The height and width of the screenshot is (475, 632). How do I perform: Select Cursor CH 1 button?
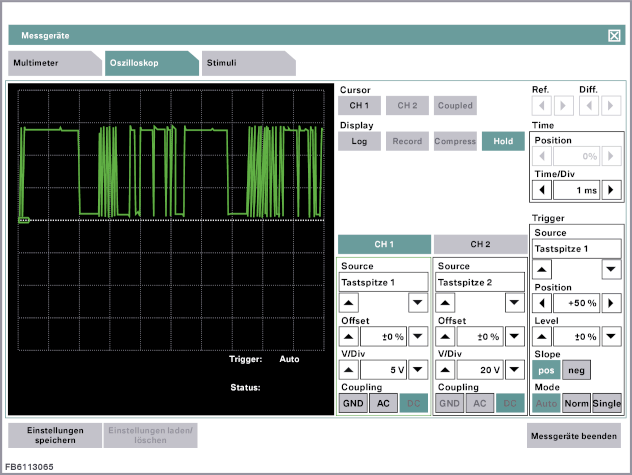(x=359, y=106)
